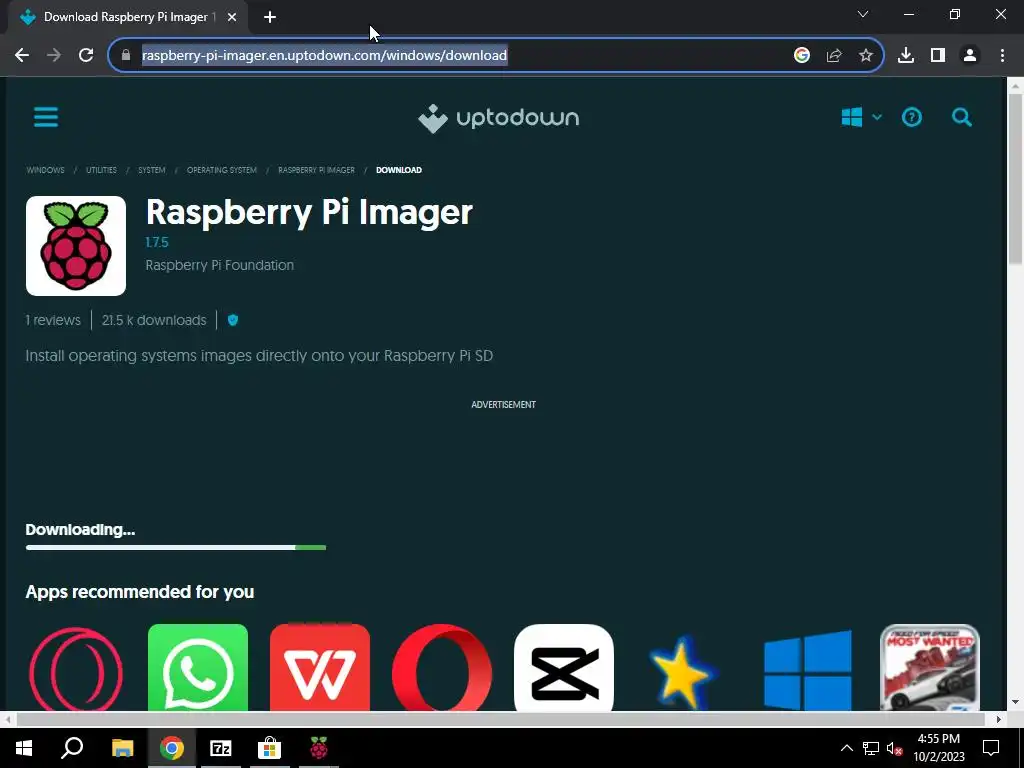Open Microsoft Store from the taskbar
The width and height of the screenshot is (1024, 768).
pos(269,748)
